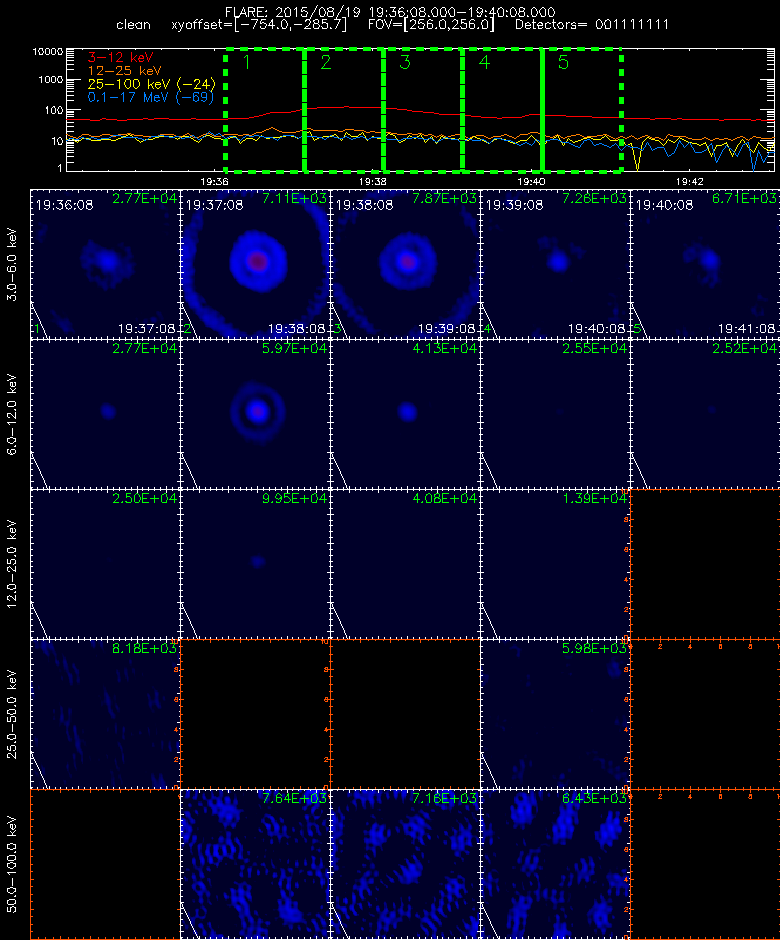Open the 6-12 keV image labeled 5.97E+04
The image size is (780, 940).
coord(255,414)
